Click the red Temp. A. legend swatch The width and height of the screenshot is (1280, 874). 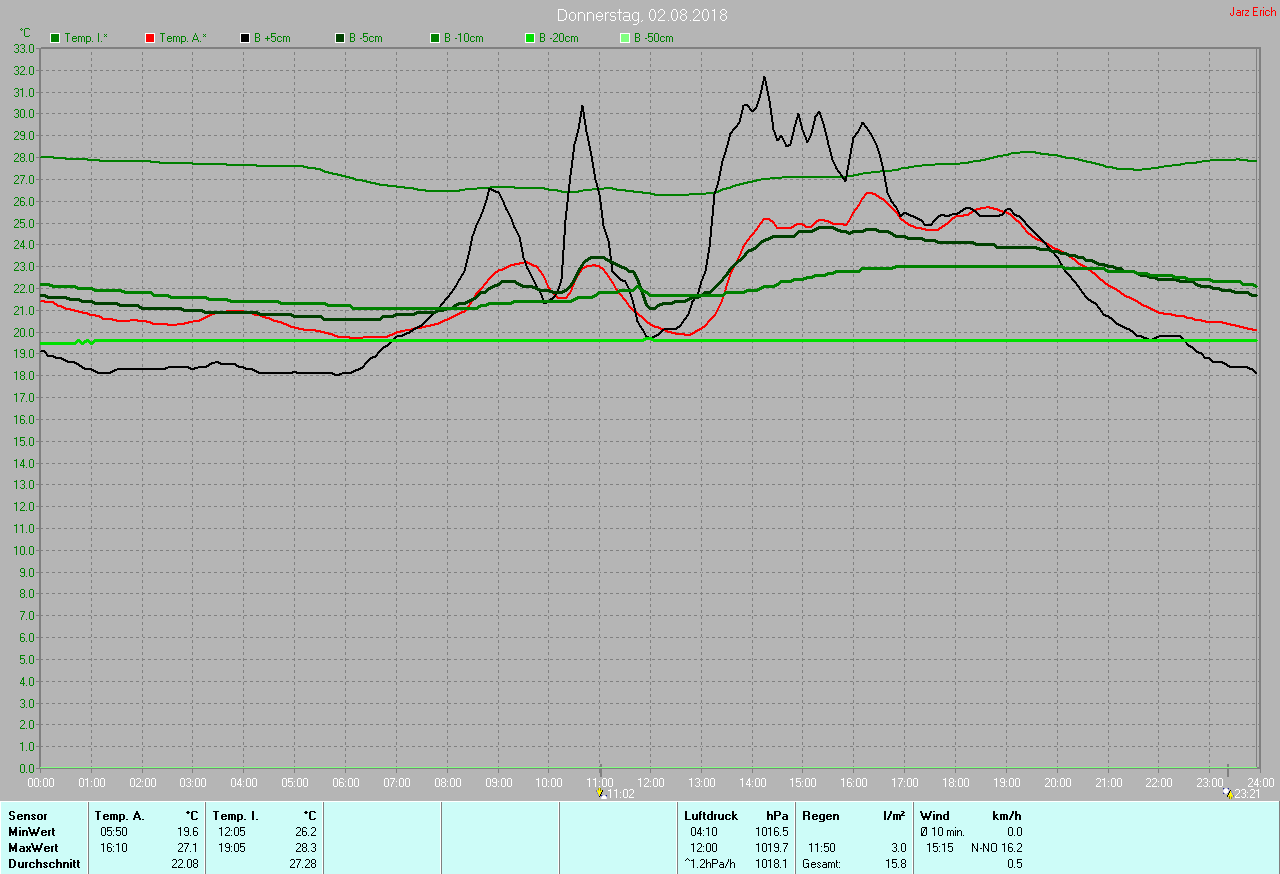pyautogui.click(x=150, y=38)
